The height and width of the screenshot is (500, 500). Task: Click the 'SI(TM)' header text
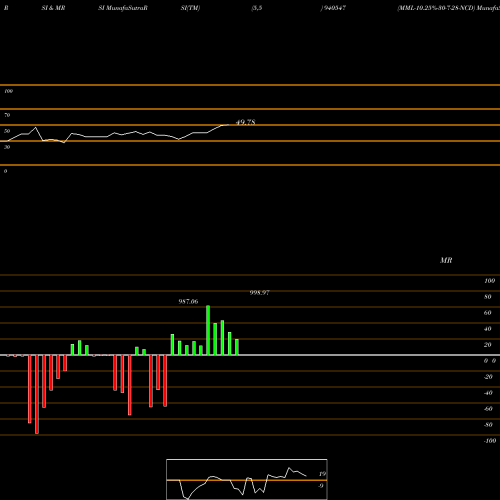(190, 8)
